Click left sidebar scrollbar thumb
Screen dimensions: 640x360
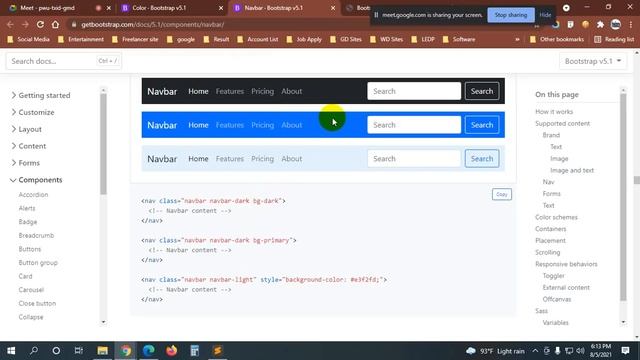click(103, 144)
